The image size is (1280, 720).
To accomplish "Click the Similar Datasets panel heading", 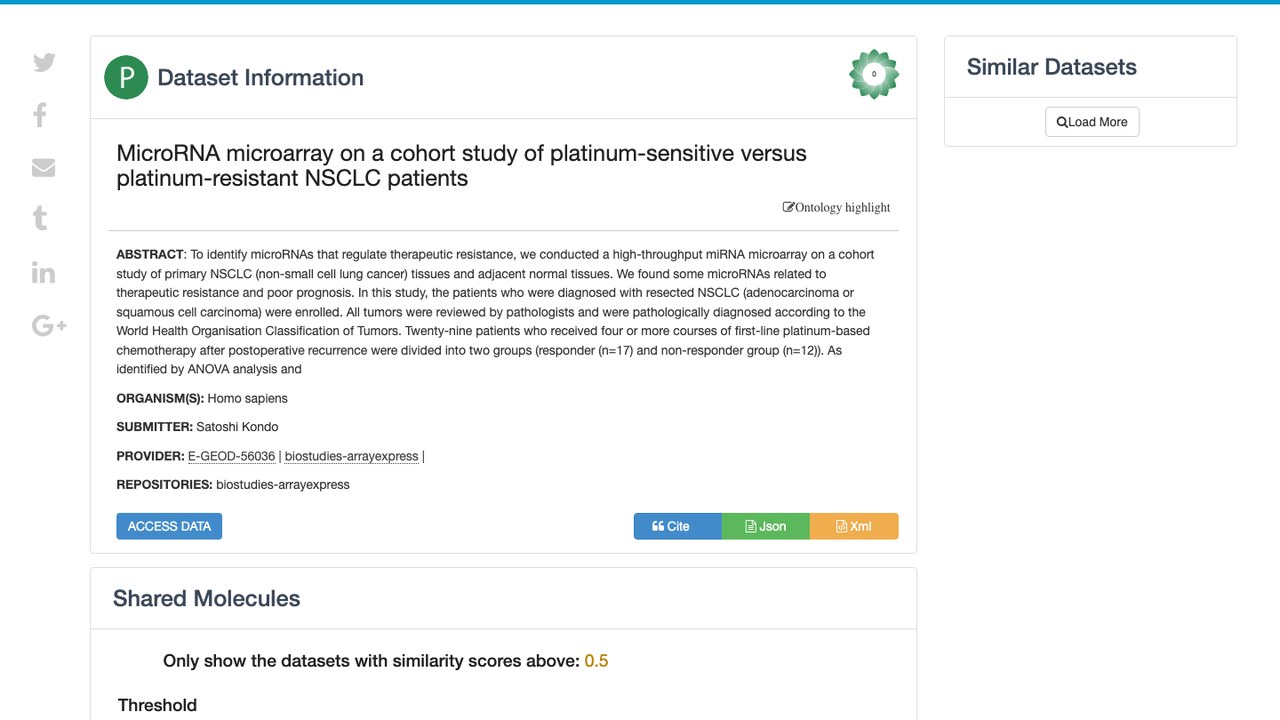I will [x=1051, y=67].
